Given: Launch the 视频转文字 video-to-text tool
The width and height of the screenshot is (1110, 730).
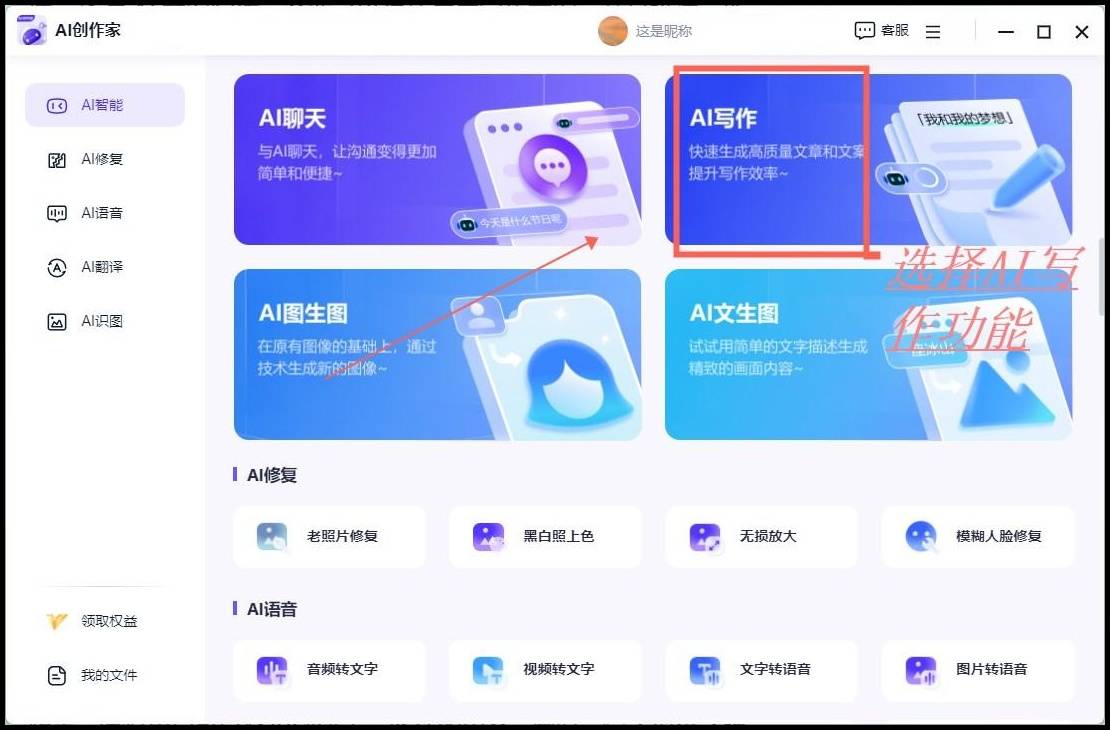Looking at the screenshot, I should tap(546, 670).
